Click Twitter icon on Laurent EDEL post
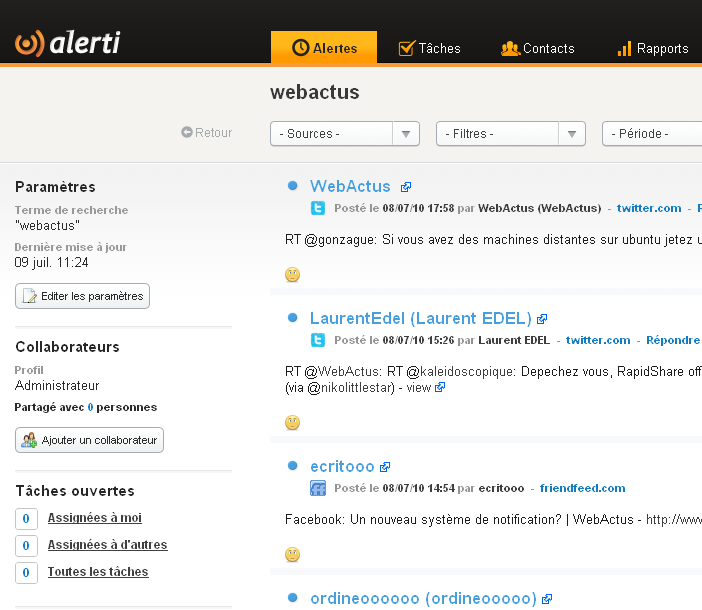The height and width of the screenshot is (610, 702). [x=318, y=340]
